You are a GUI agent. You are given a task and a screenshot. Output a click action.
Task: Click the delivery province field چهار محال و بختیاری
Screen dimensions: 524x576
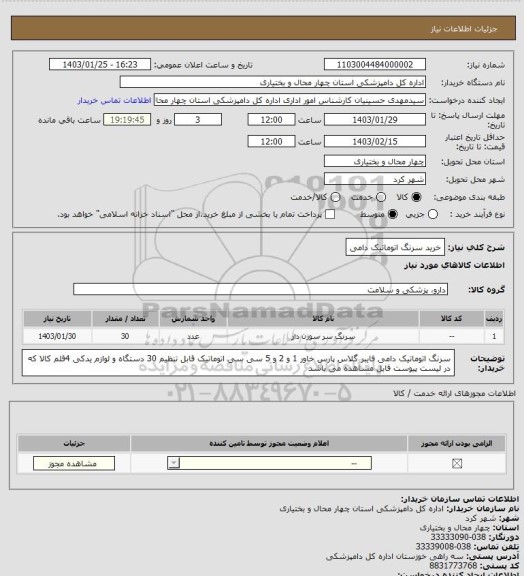[375, 161]
